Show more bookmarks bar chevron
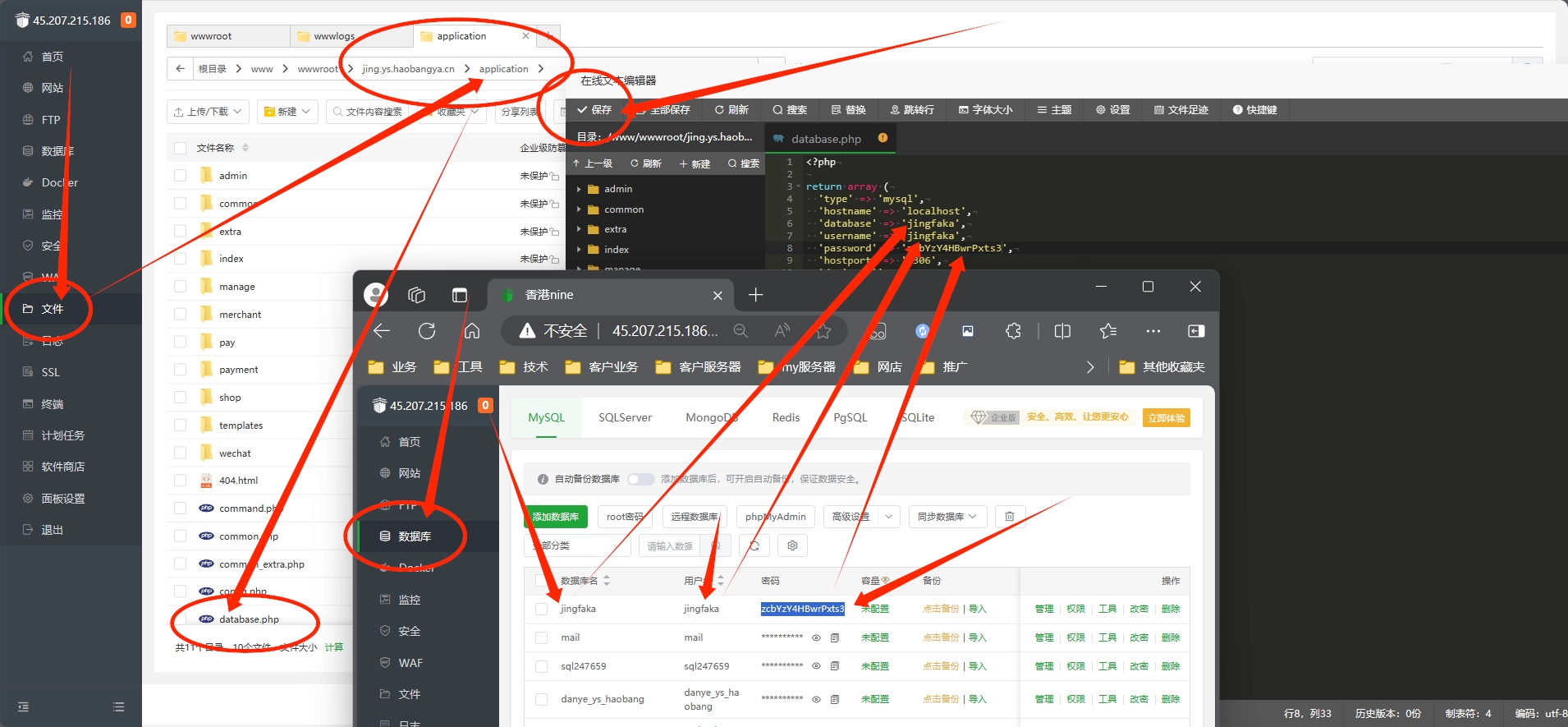The image size is (1568, 727). [1090, 367]
